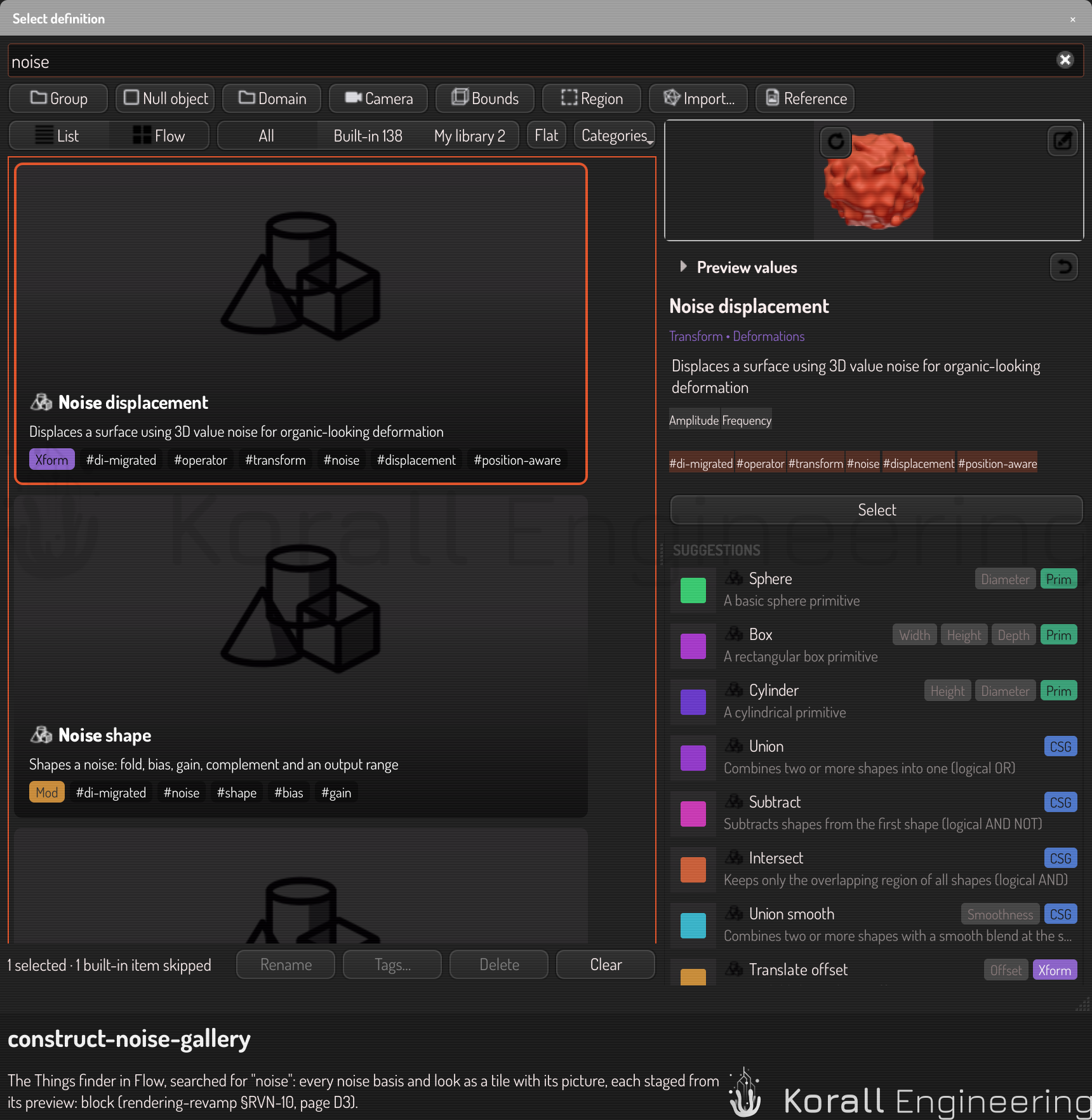Image resolution: width=1092 pixels, height=1120 pixels.
Task: Add a Null object
Action: coord(165,98)
